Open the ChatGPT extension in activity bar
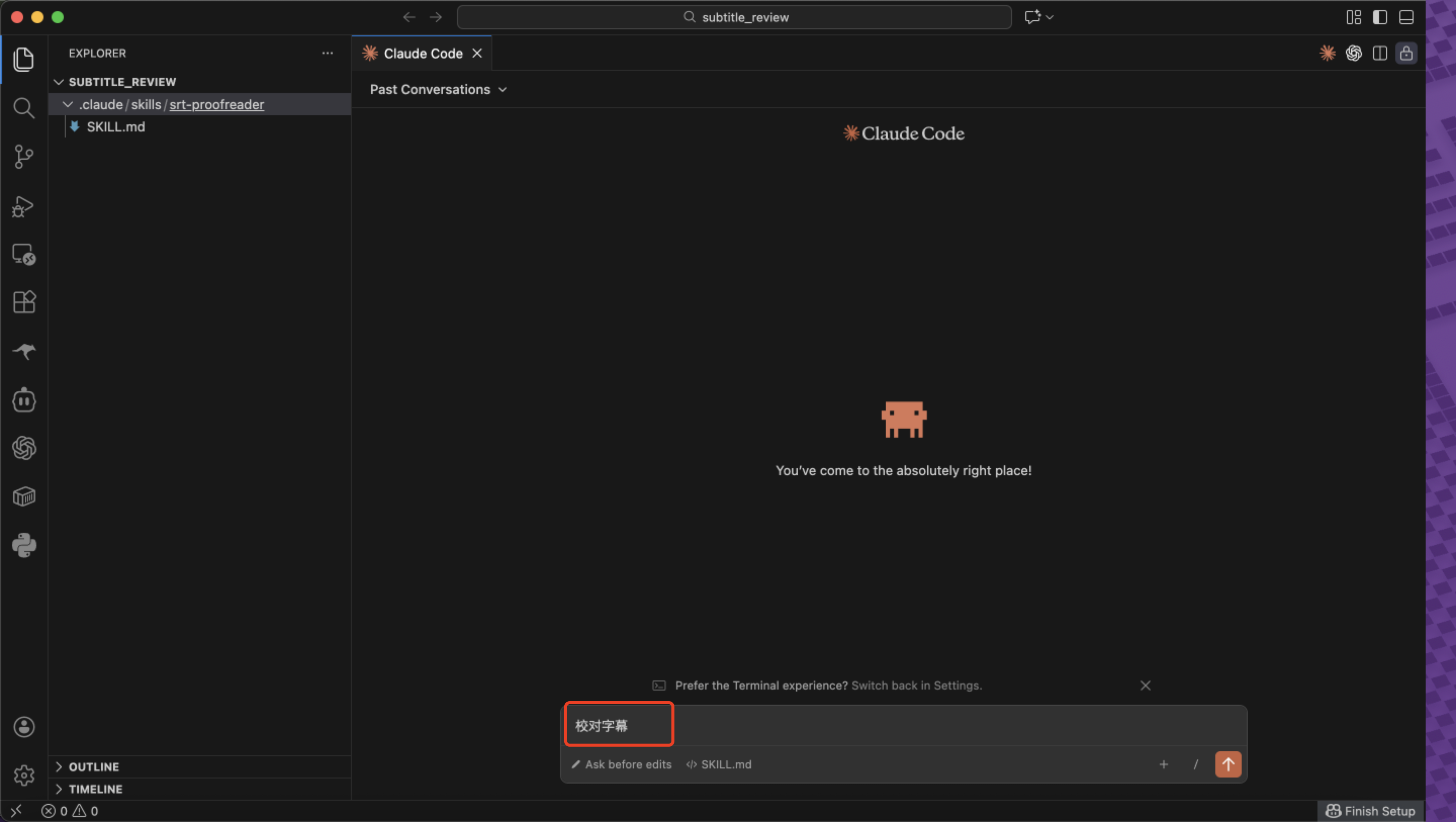 pos(24,448)
